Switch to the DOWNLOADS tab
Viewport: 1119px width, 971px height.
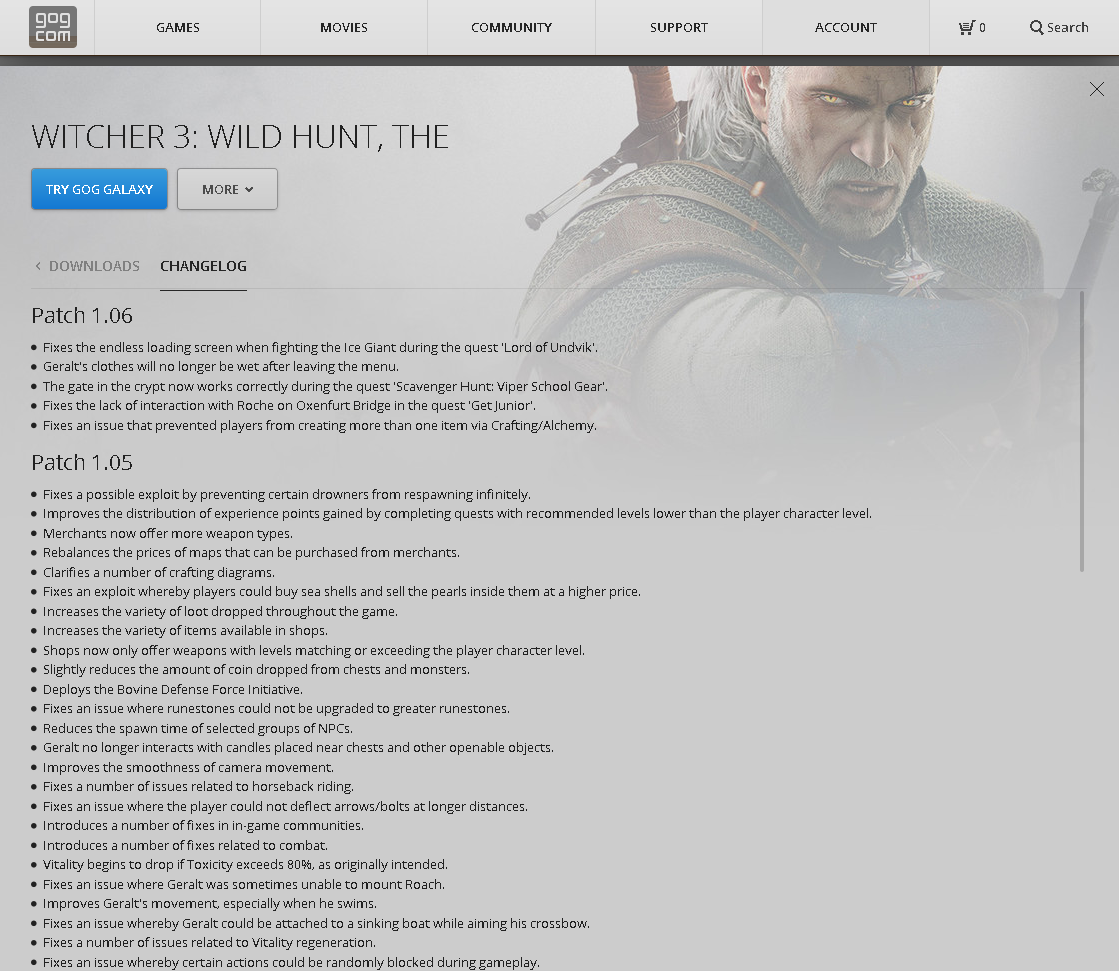94,266
